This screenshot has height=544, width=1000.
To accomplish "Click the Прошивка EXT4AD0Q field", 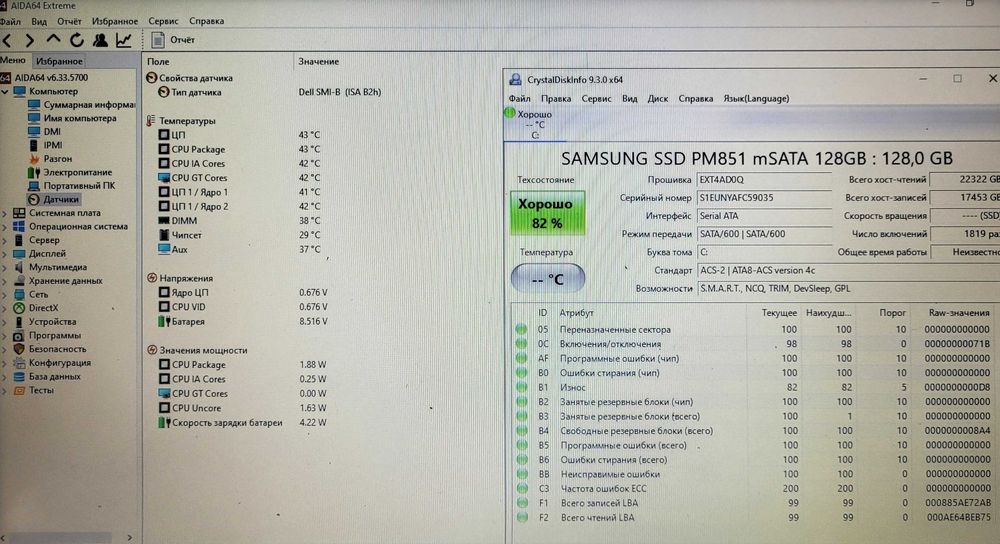I will point(764,180).
